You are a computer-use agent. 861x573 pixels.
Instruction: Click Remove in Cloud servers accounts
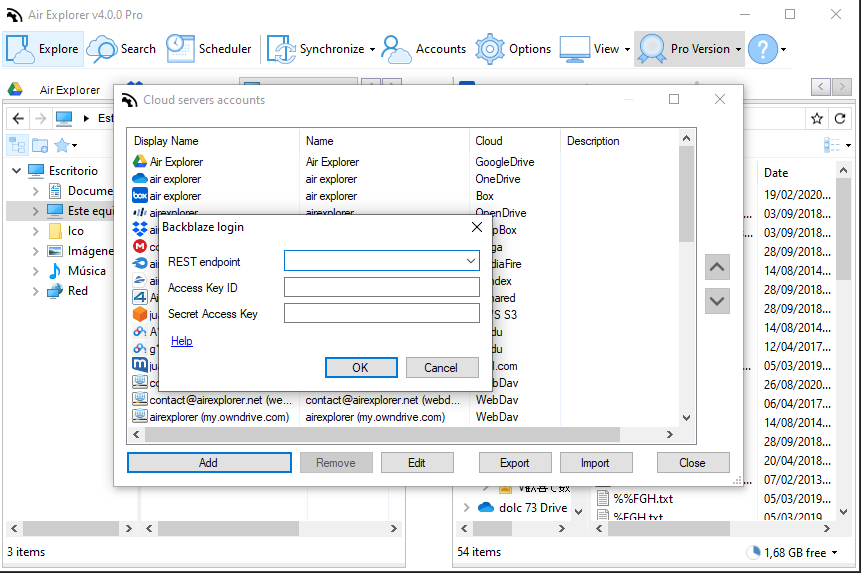coord(336,463)
